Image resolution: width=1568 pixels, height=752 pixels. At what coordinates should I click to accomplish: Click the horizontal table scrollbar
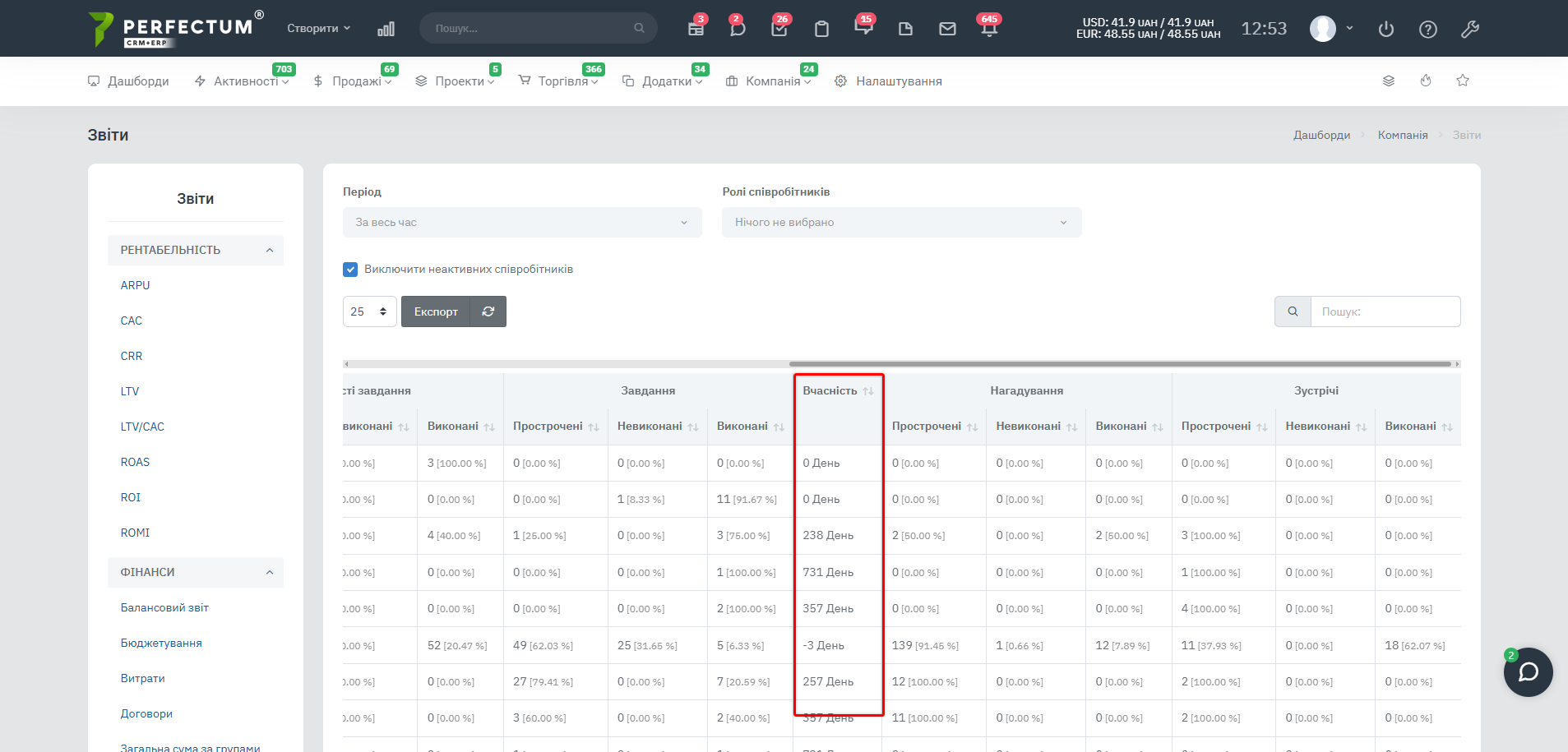click(x=1120, y=363)
